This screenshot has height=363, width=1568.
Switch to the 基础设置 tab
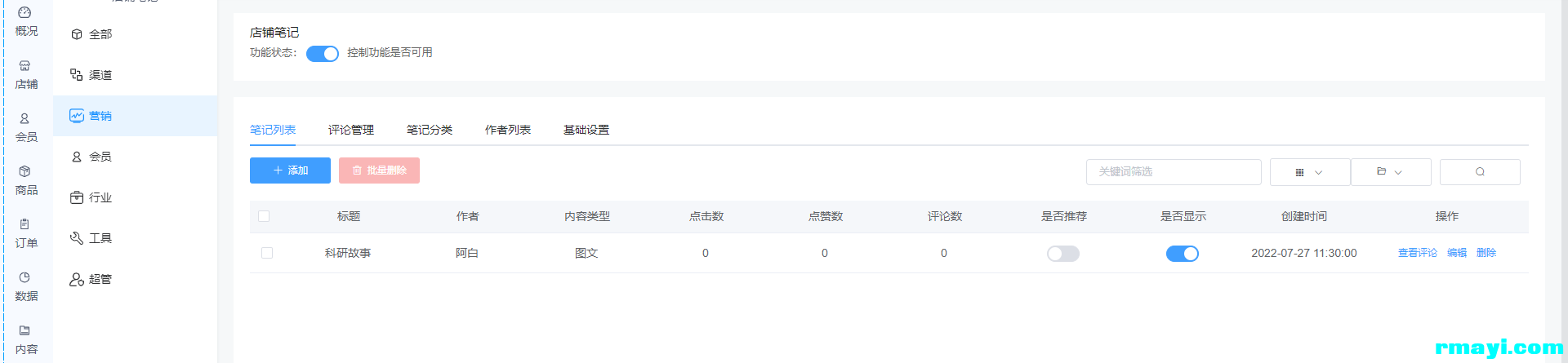click(x=586, y=130)
